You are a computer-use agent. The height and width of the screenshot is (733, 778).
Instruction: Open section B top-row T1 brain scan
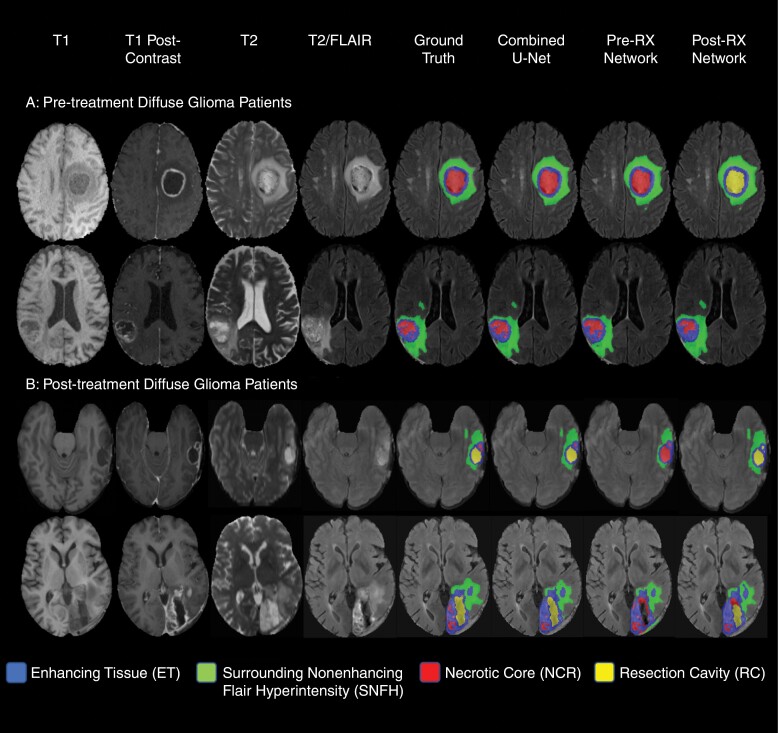pyautogui.click(x=65, y=457)
